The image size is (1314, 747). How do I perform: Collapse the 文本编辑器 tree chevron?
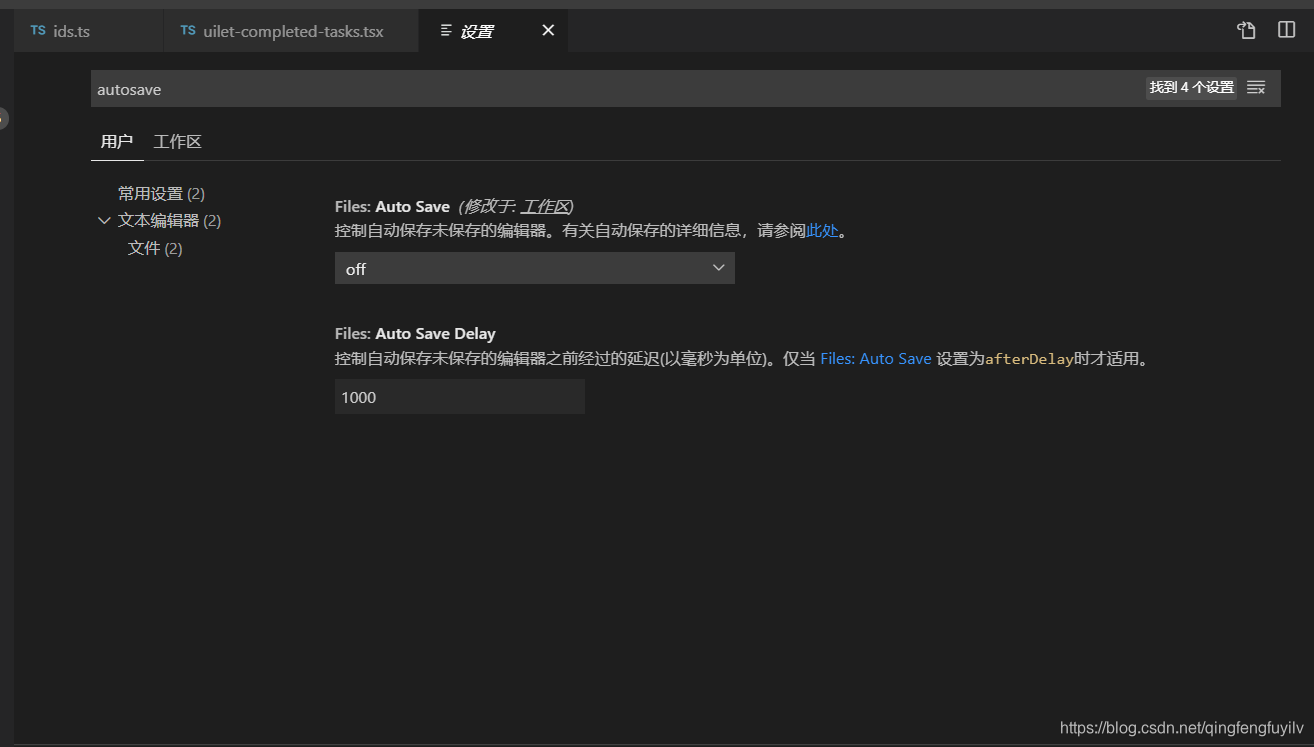tap(104, 221)
